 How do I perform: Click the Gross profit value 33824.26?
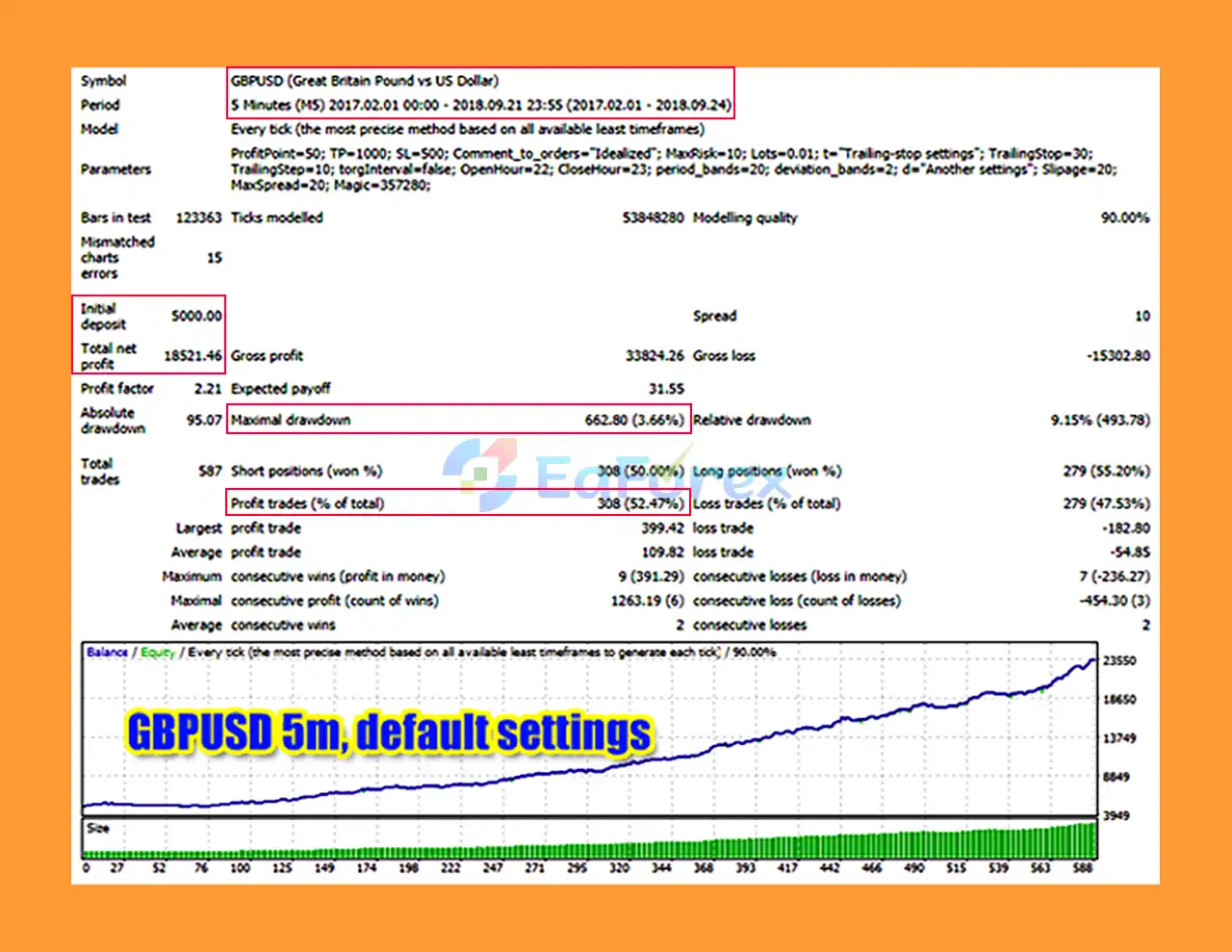click(654, 356)
